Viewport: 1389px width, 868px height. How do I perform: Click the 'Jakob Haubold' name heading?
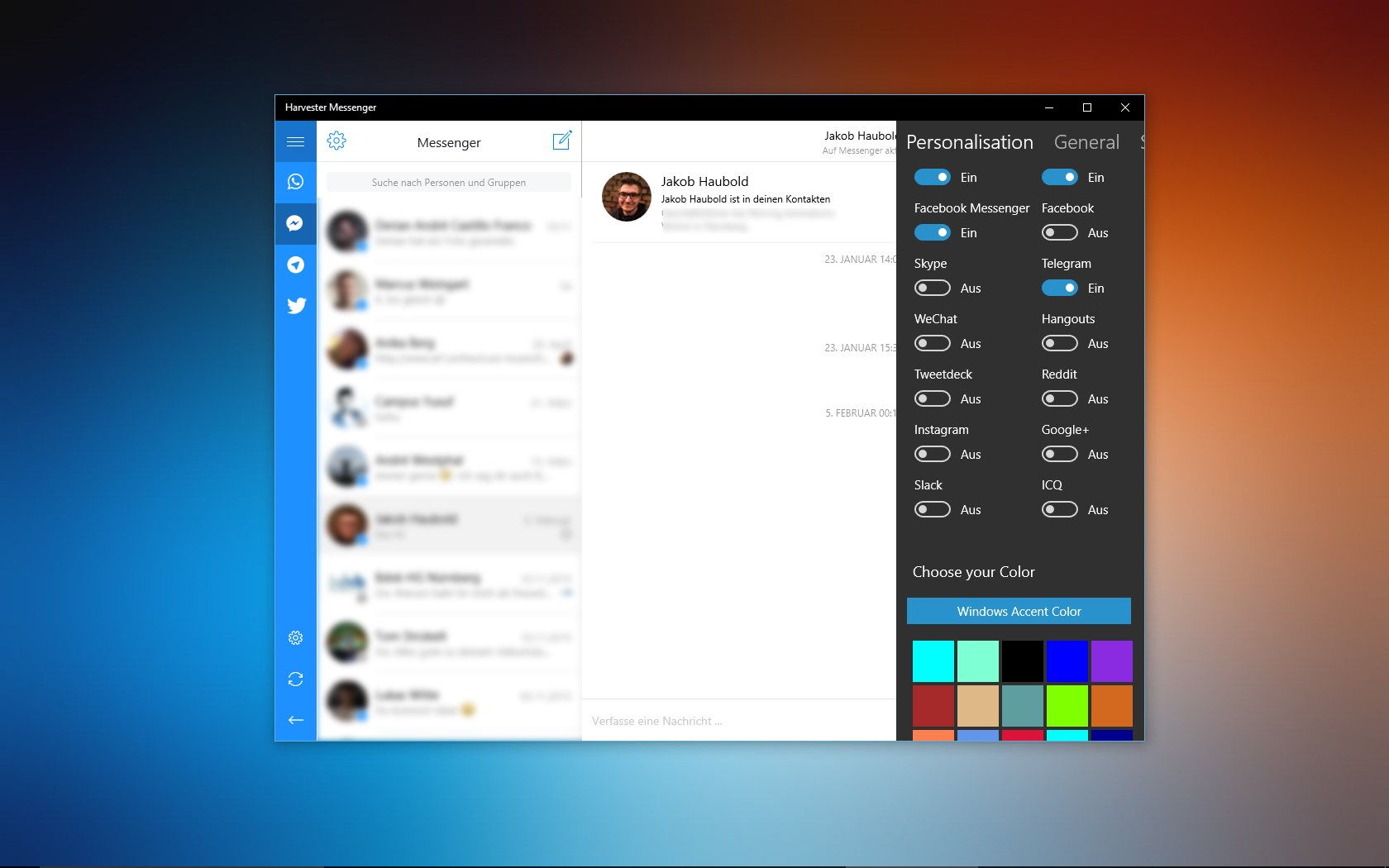click(x=704, y=181)
